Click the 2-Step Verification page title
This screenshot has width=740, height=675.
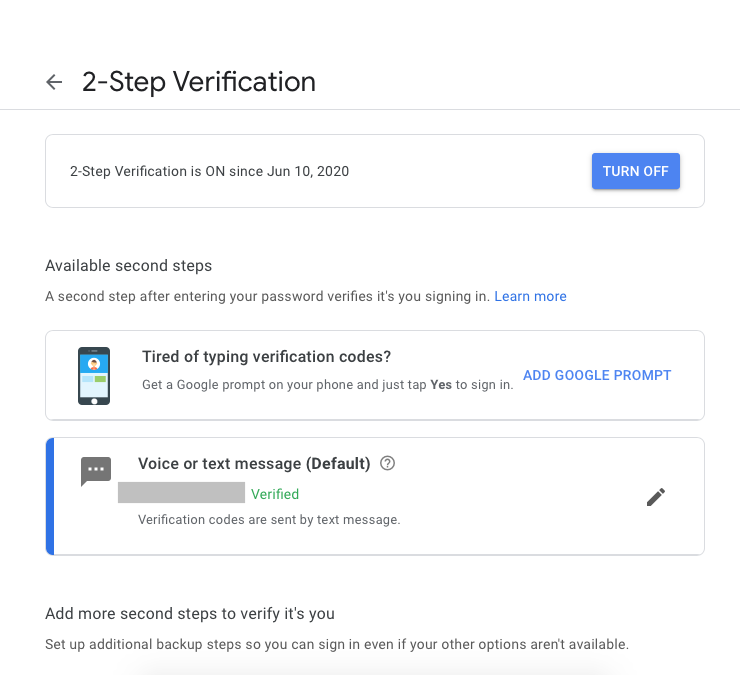click(199, 82)
